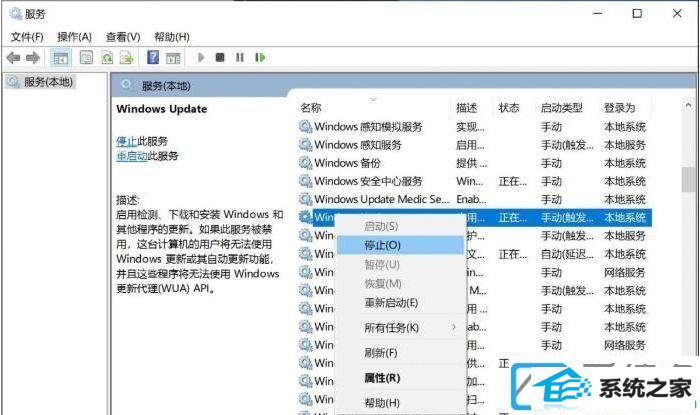This screenshot has height=415, width=700.
Task: Click the vertical scrollbar thumb in services list
Action: tap(688, 179)
